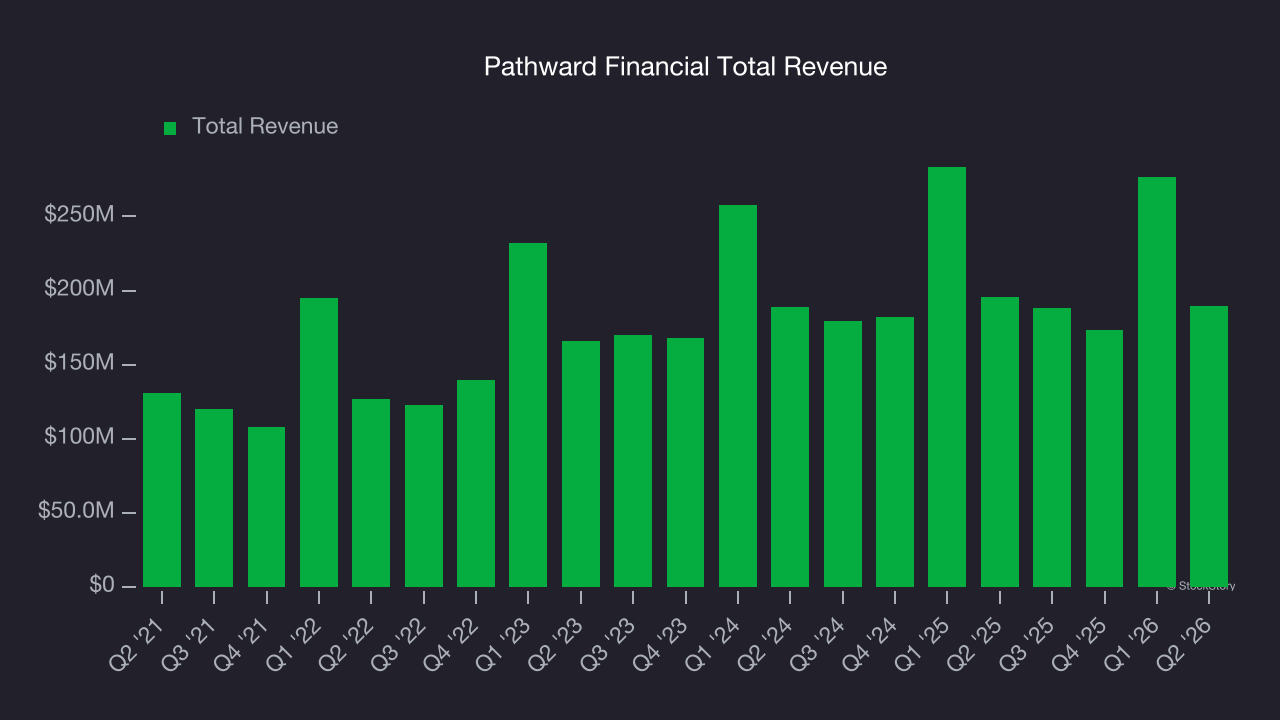The height and width of the screenshot is (720, 1280).
Task: Select the Q2 '21 revenue bar
Action: coord(162,490)
